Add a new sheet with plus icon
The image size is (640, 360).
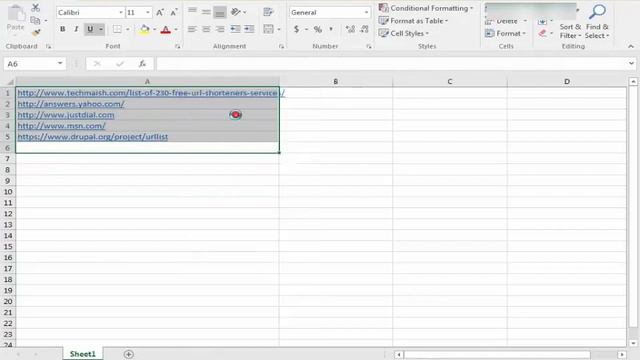[x=129, y=354]
